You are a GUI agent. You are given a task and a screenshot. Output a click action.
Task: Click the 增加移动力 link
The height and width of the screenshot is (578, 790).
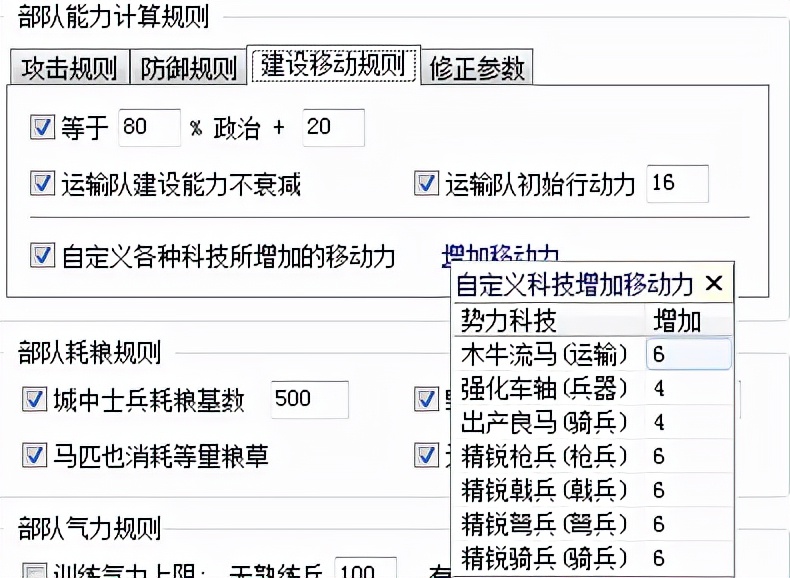coord(500,253)
